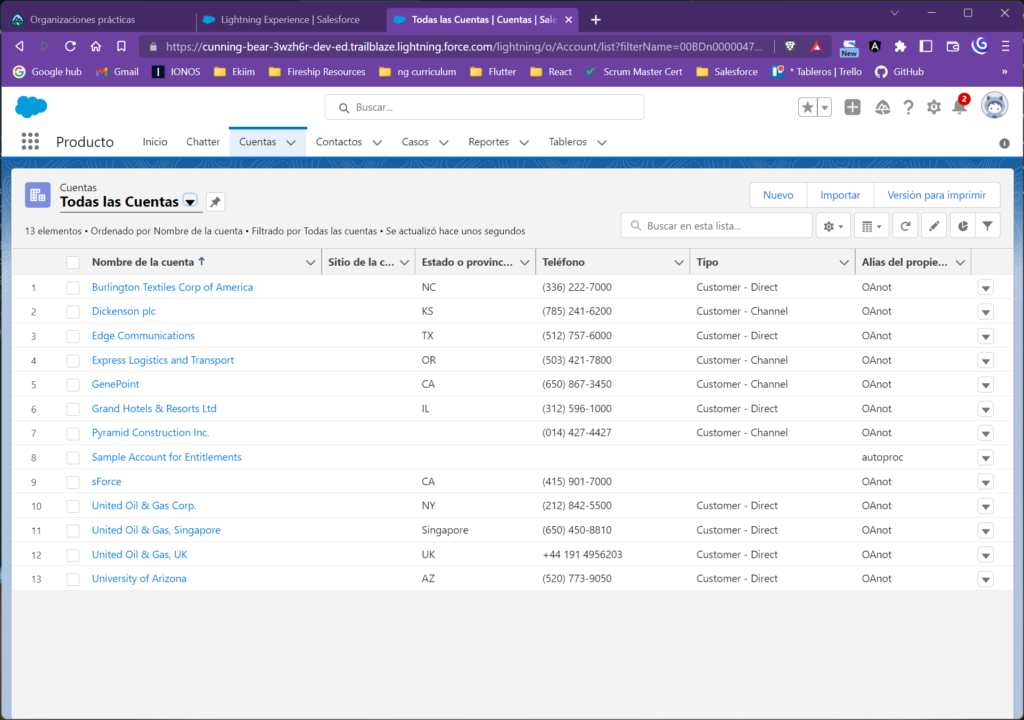This screenshot has width=1024, height=720.
Task: Open the Chatter tab
Action: 203,142
